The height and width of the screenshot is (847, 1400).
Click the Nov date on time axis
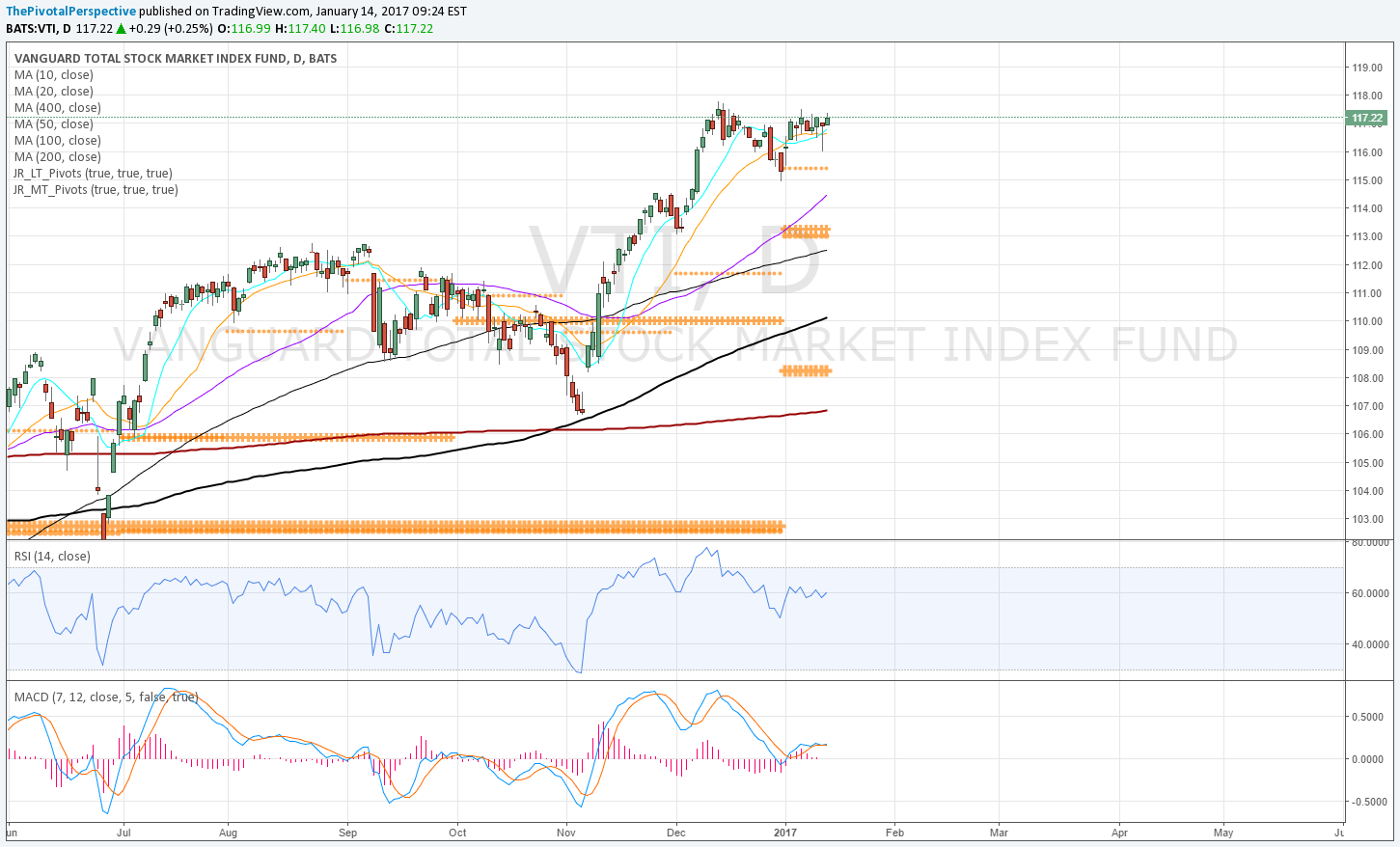point(566,833)
